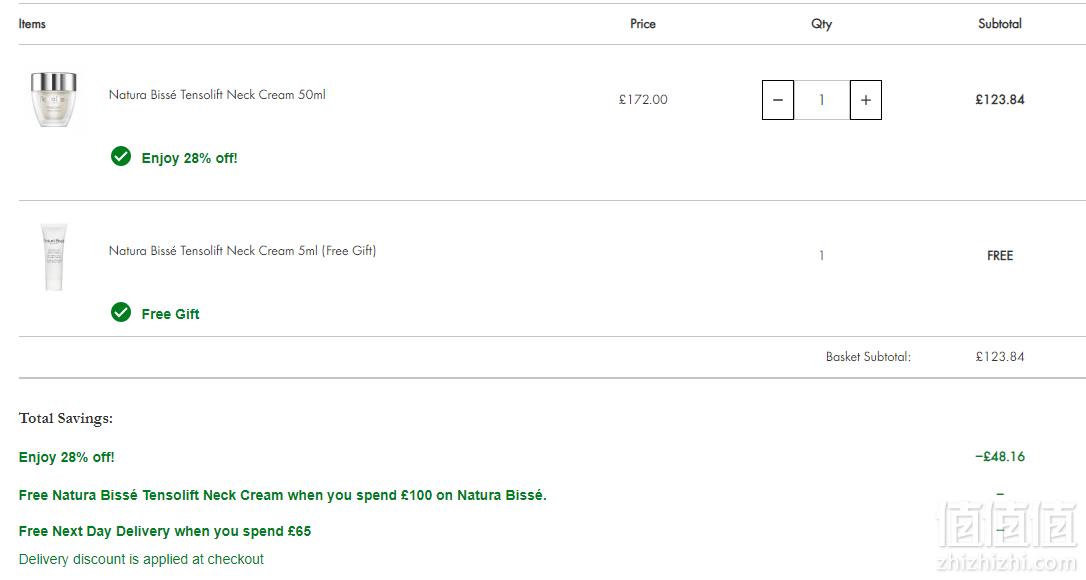Screen dimensions: 1086x580
Task: Click the Natura Bissé Tensolift Neck Cream 50ml link
Action: click(x=217, y=94)
